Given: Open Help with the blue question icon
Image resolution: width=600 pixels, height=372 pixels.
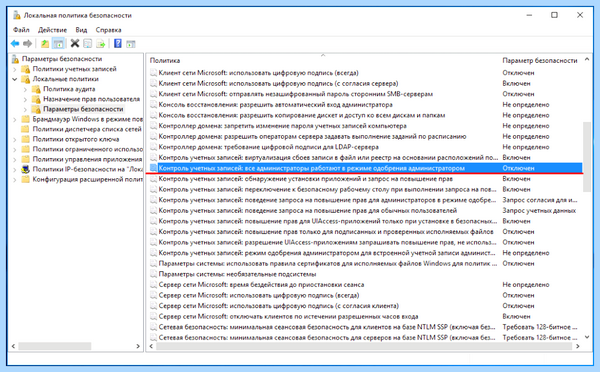Looking at the screenshot, I should 118,44.
